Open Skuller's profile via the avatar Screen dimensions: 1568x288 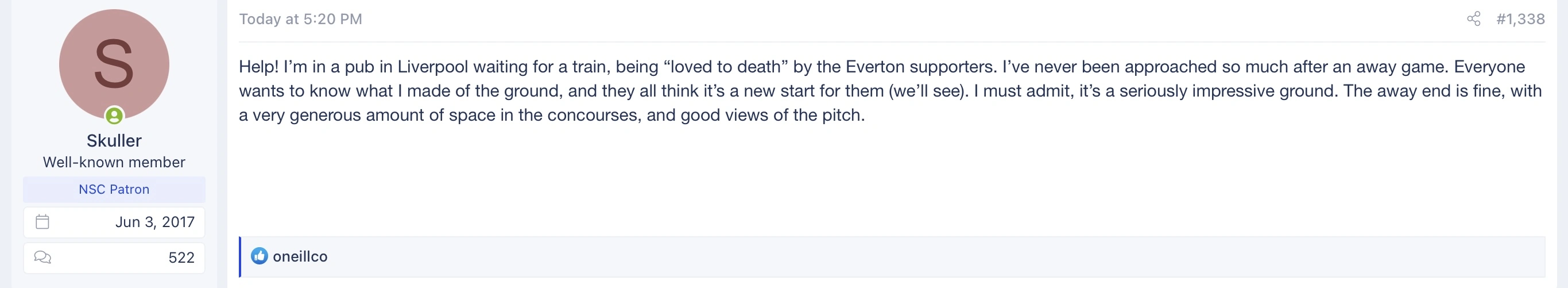114,64
